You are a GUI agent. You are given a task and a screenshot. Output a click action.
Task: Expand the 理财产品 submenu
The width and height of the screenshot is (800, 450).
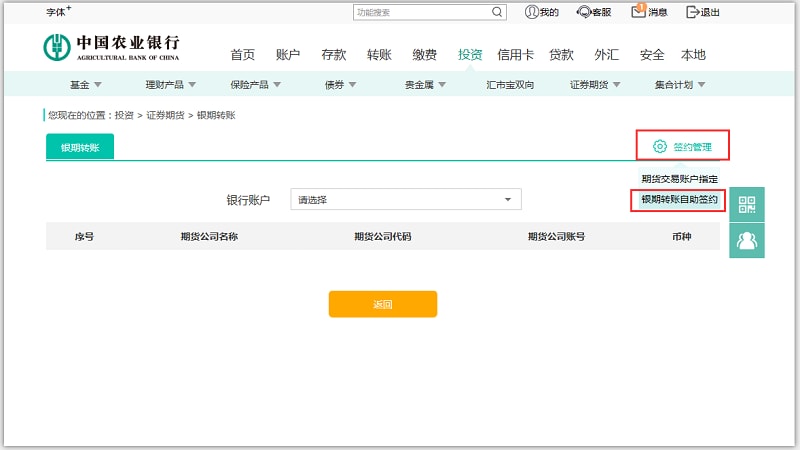(171, 85)
